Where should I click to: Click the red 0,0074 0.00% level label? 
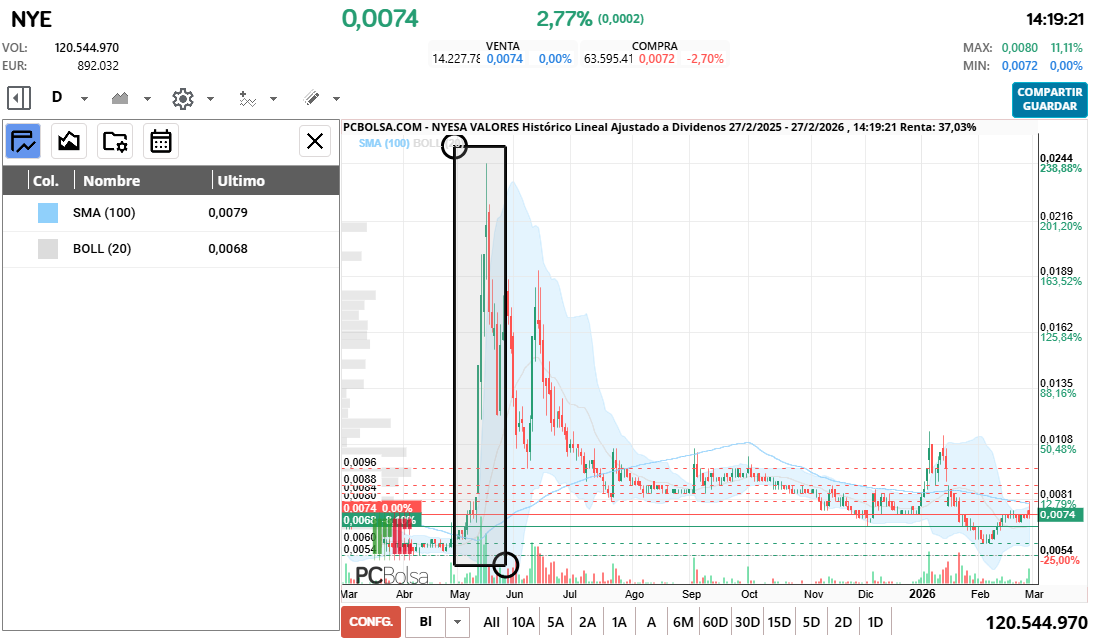pos(382,508)
